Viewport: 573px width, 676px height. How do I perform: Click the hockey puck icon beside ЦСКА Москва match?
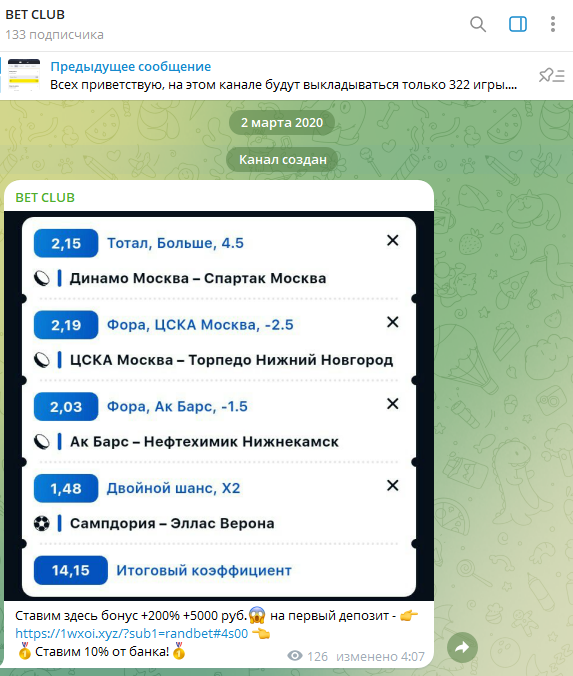(x=42, y=360)
